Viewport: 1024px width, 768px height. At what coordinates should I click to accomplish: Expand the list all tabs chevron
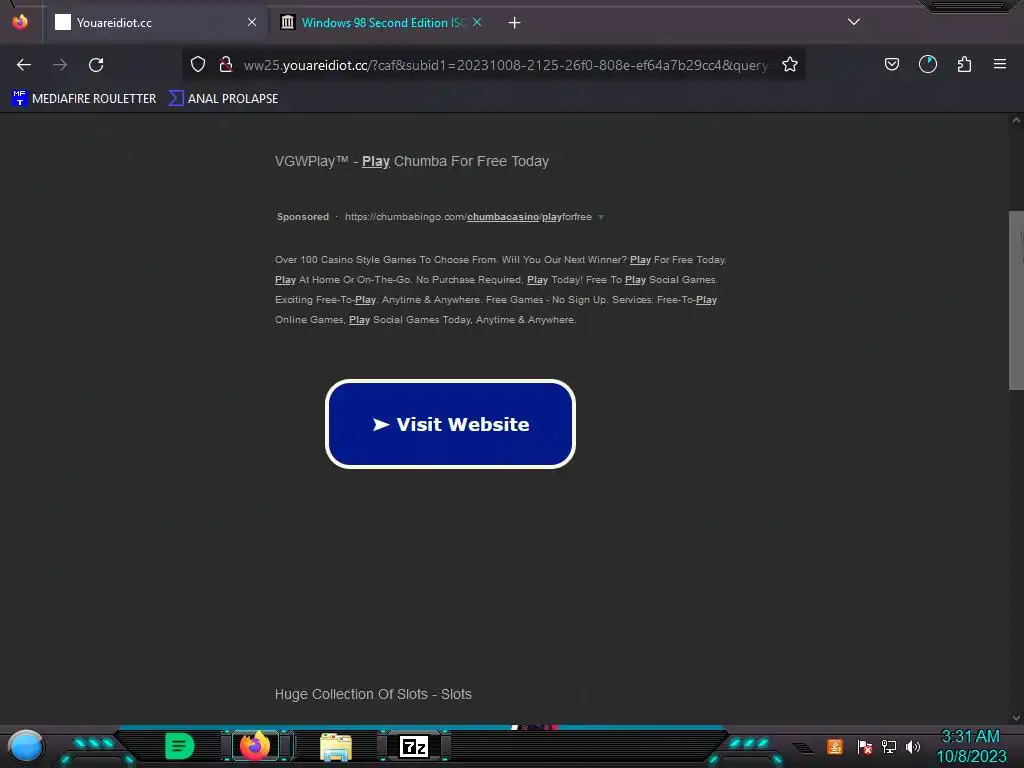pyautogui.click(x=854, y=22)
